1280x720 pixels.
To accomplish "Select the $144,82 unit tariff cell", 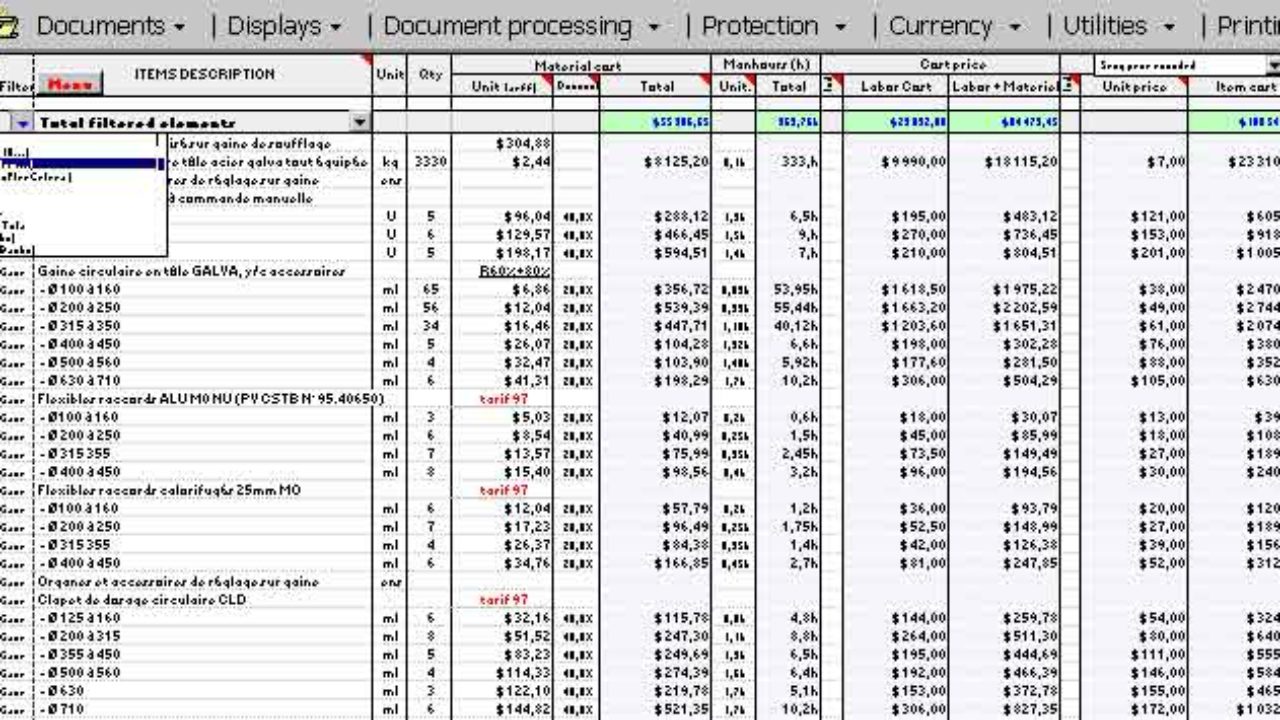I will [x=502, y=710].
